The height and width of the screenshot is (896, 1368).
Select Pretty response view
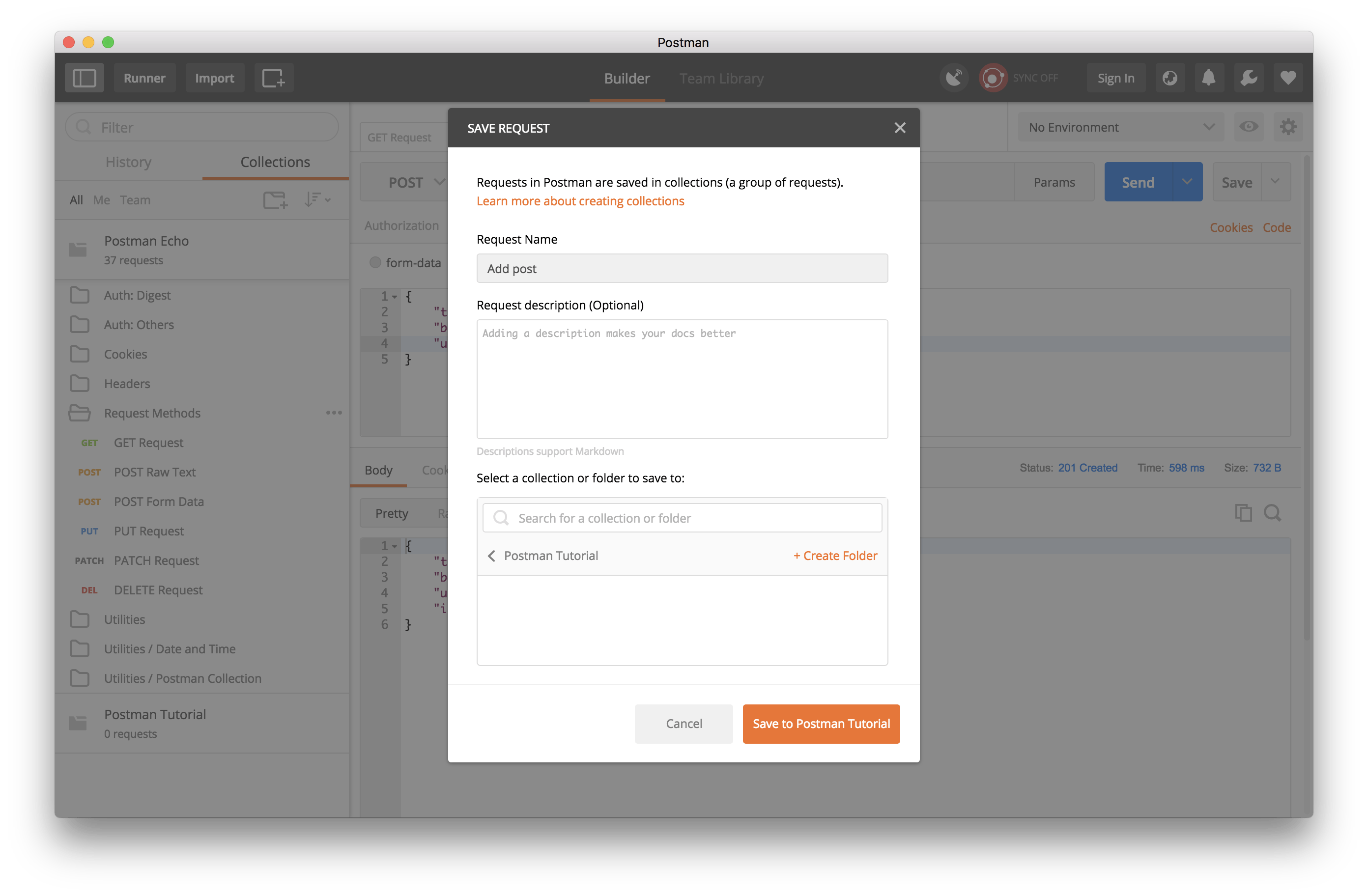pos(392,513)
